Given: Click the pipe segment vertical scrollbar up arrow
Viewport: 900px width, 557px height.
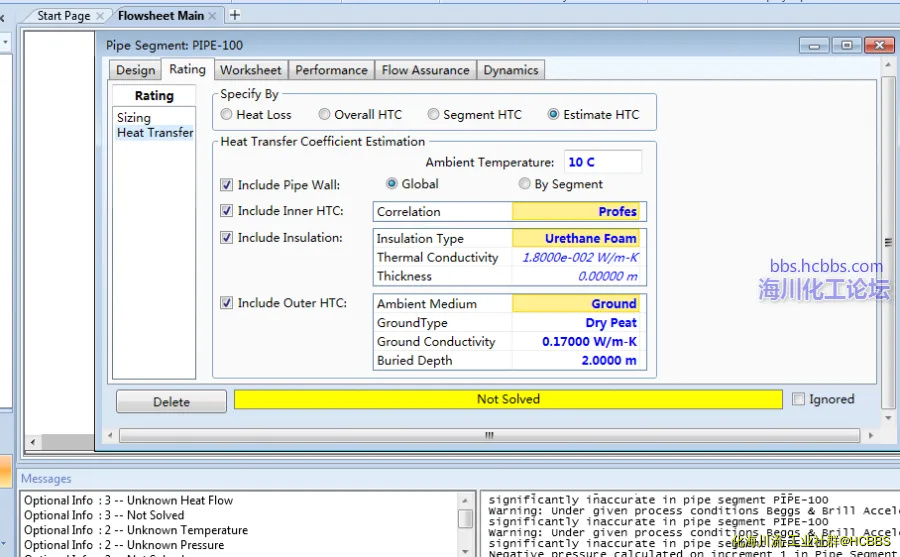Looking at the screenshot, I should tap(889, 65).
